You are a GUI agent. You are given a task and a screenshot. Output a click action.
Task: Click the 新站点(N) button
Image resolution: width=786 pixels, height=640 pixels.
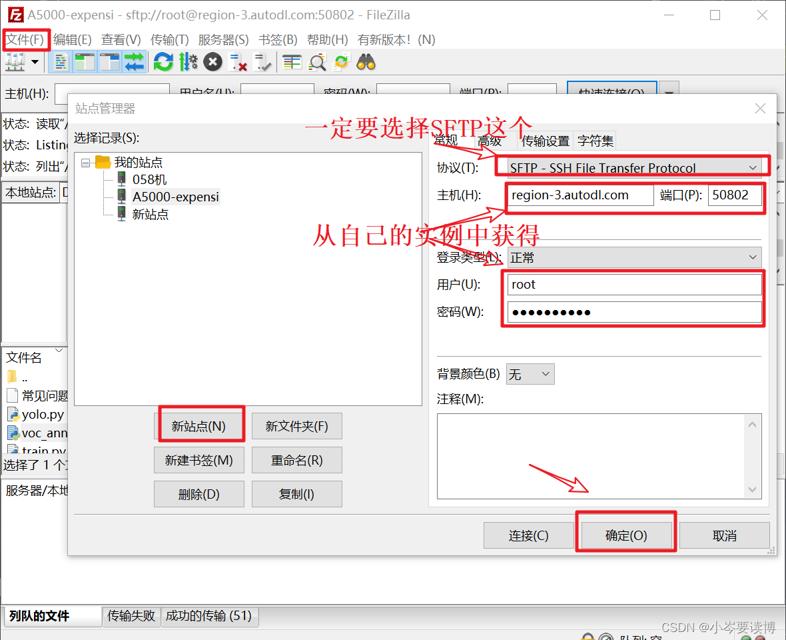point(199,426)
